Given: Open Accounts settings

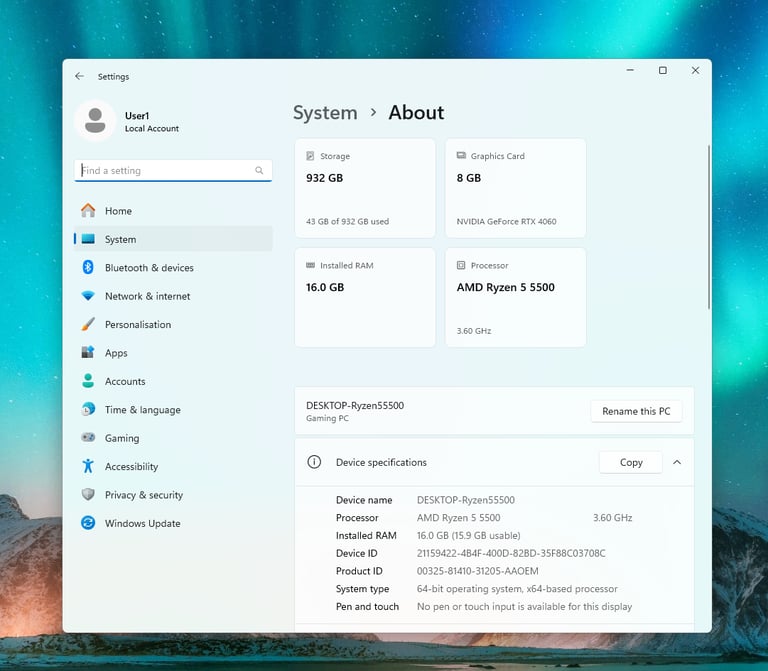Looking at the screenshot, I should point(173,381).
